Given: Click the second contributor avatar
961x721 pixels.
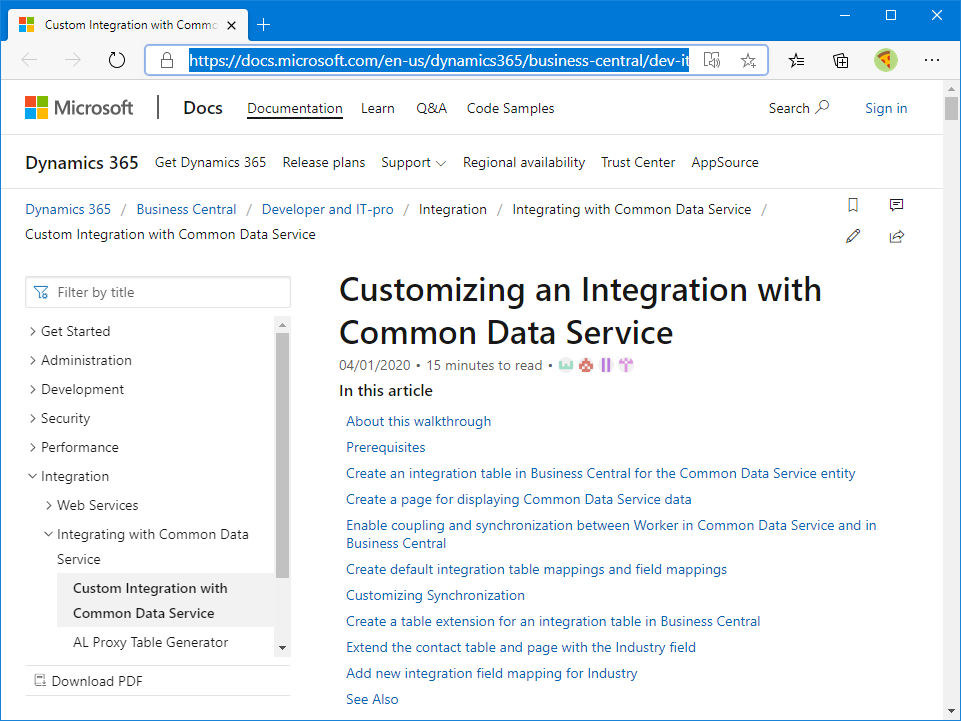Looking at the screenshot, I should 586,365.
